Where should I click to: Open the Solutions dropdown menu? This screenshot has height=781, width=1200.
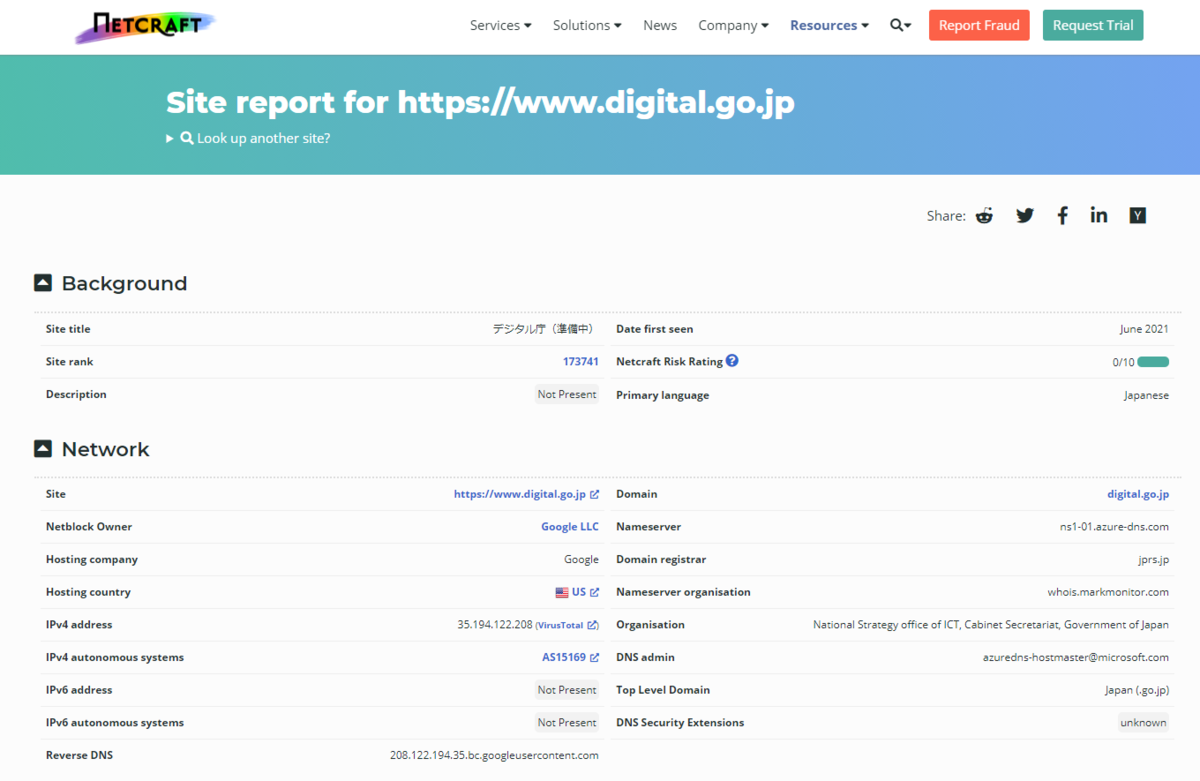[587, 25]
